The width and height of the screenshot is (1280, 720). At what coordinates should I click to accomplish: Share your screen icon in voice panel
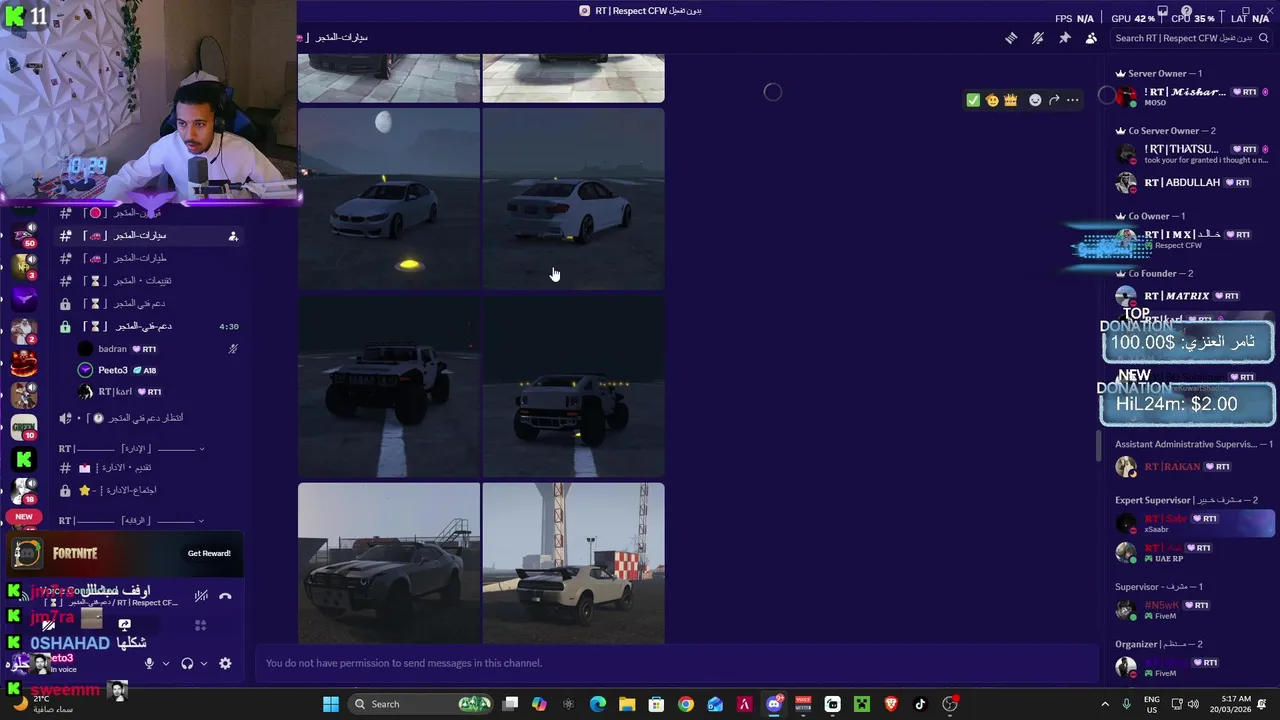[x=125, y=624]
